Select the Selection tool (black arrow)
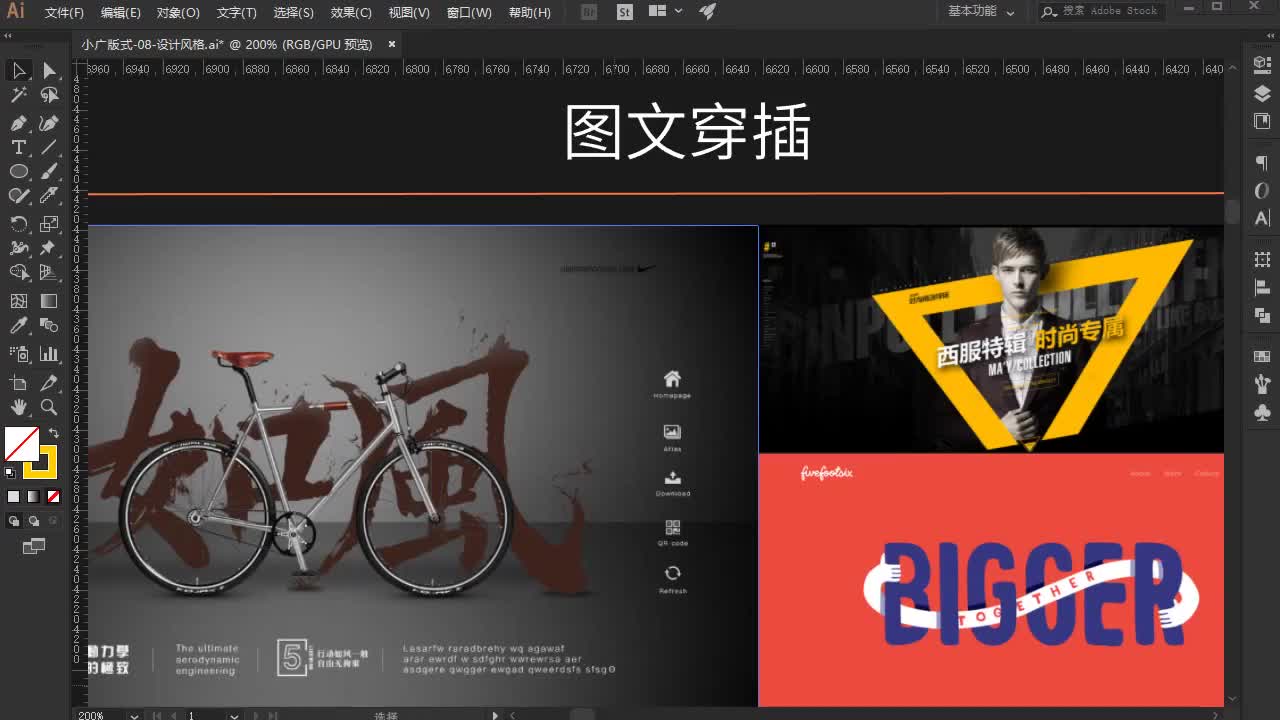This screenshot has height=720, width=1280. [x=18, y=70]
